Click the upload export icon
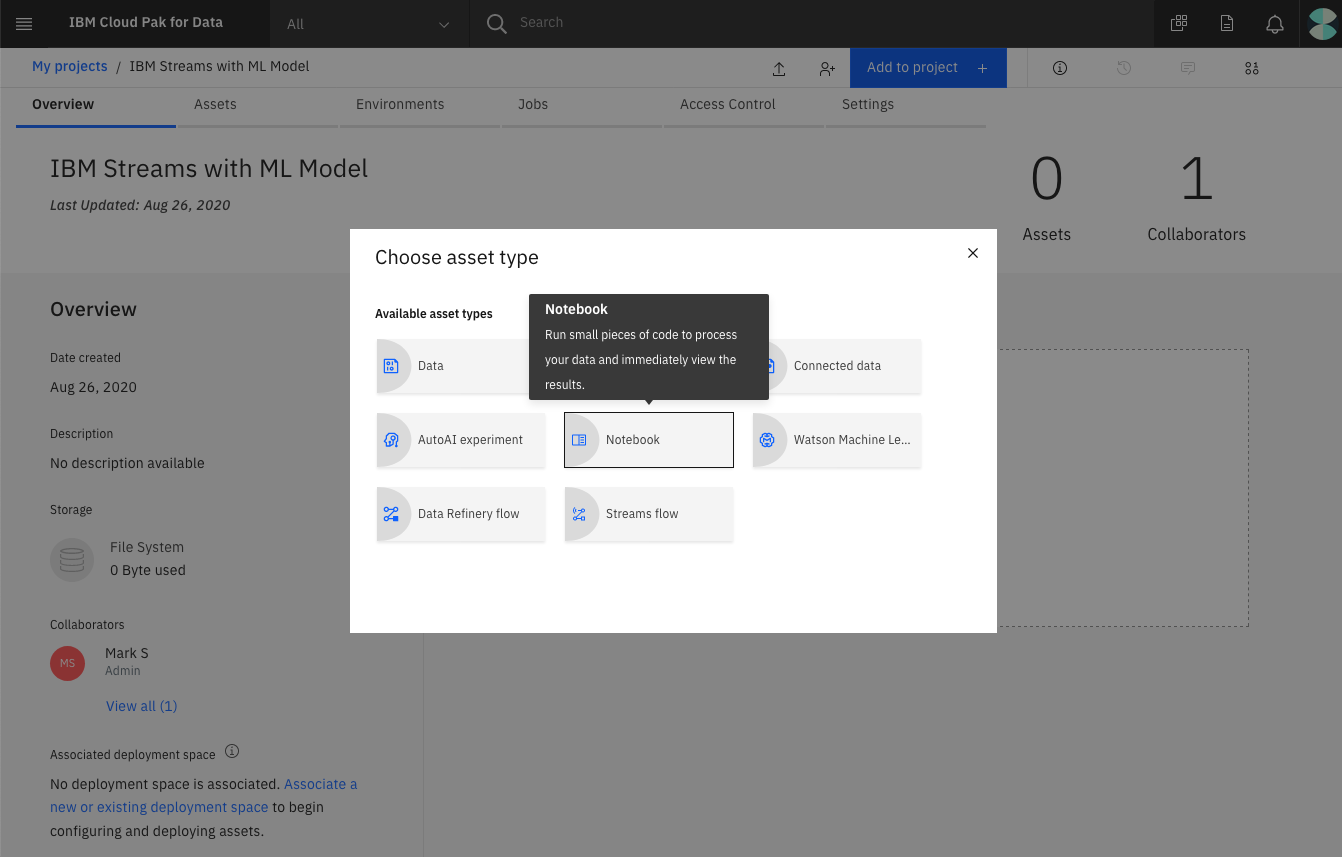Viewport: 1342px width, 857px height. pos(779,69)
